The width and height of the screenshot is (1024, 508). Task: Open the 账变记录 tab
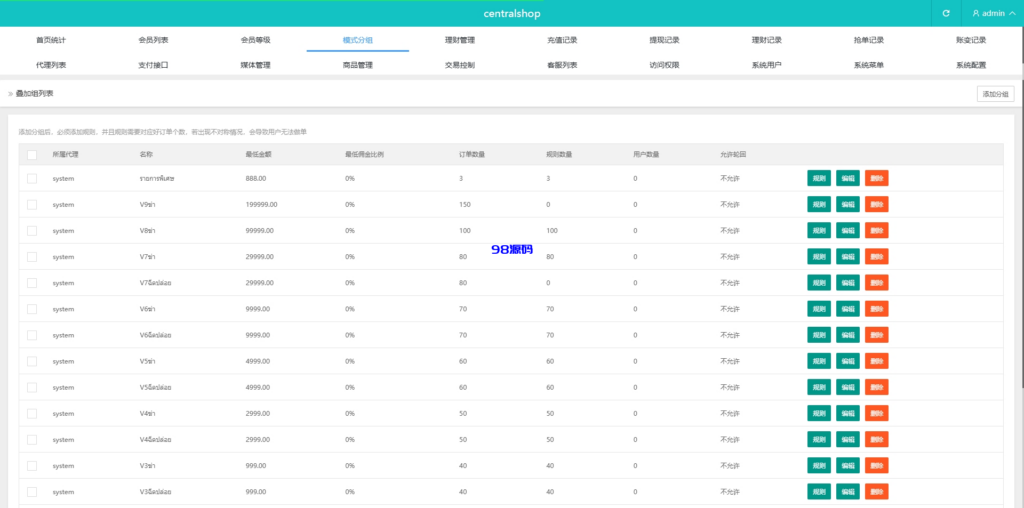(971, 40)
